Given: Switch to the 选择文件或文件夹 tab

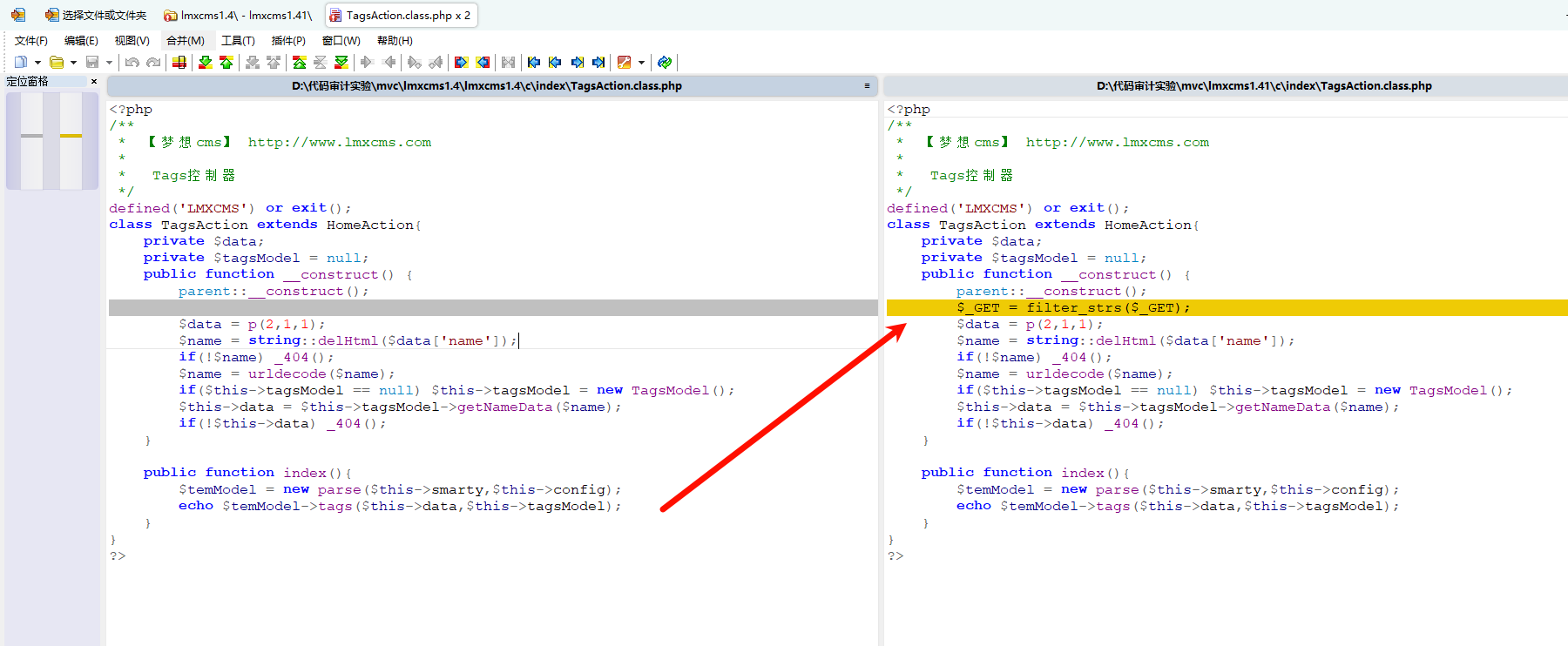Looking at the screenshot, I should point(96,16).
